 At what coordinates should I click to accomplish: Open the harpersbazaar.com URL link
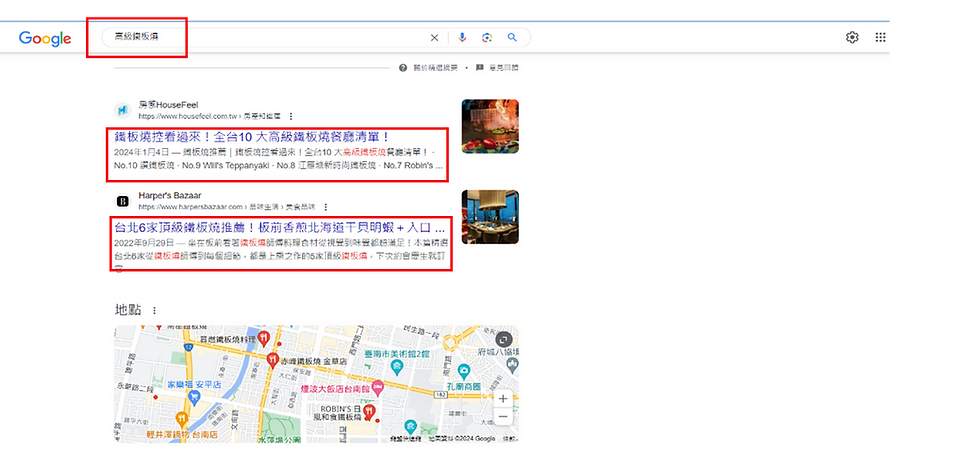(x=226, y=207)
